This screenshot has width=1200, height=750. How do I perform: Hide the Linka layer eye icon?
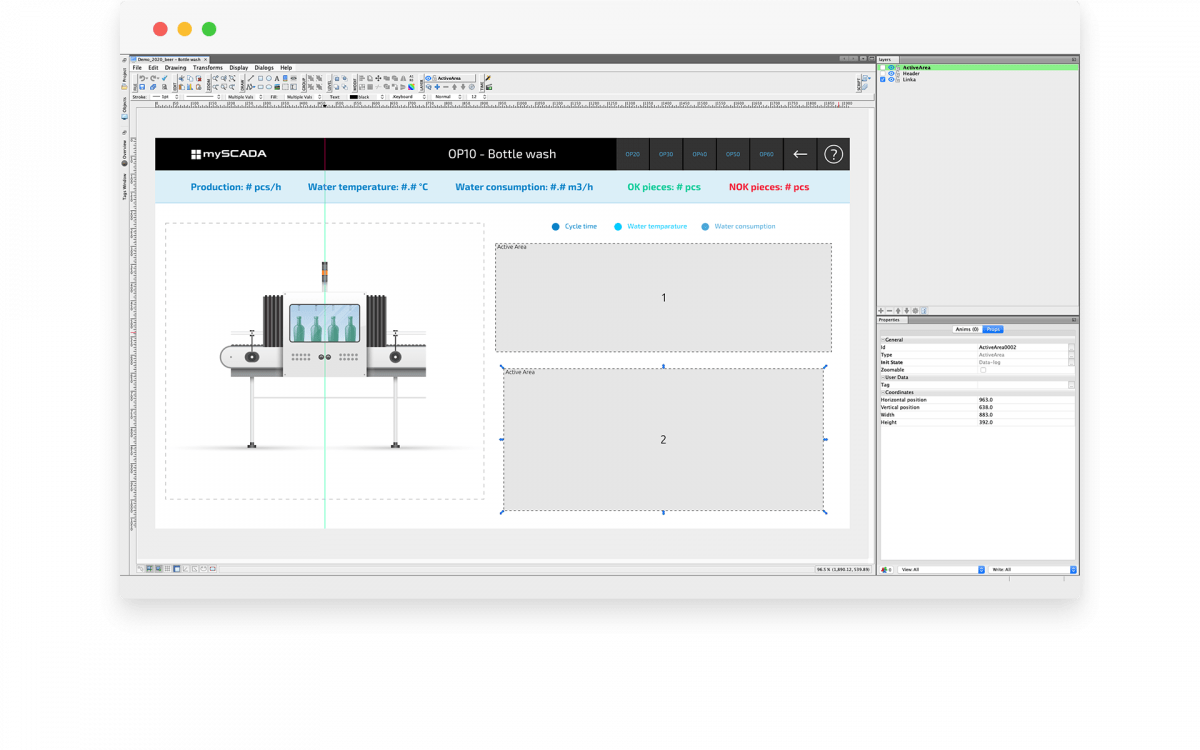pos(891,80)
